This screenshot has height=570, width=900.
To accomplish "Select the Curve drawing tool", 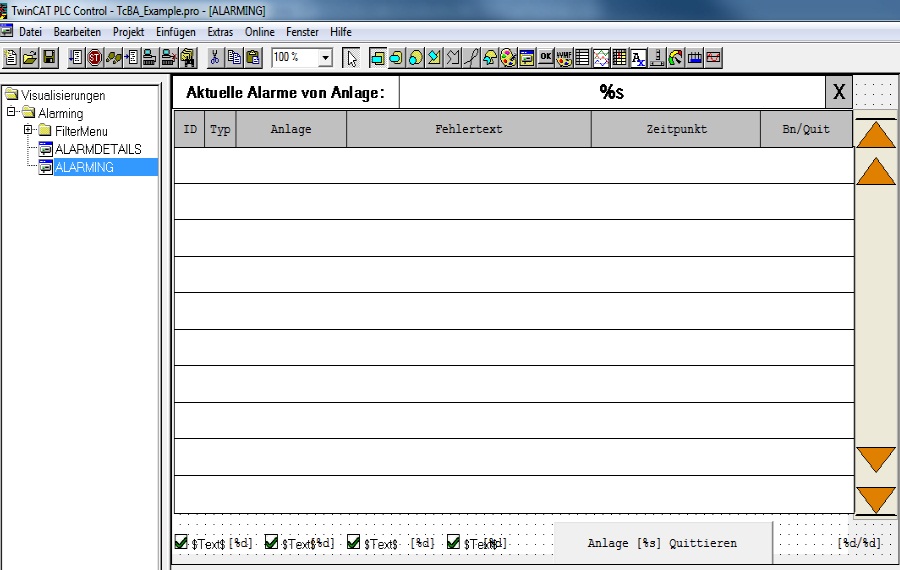I will tap(471, 57).
